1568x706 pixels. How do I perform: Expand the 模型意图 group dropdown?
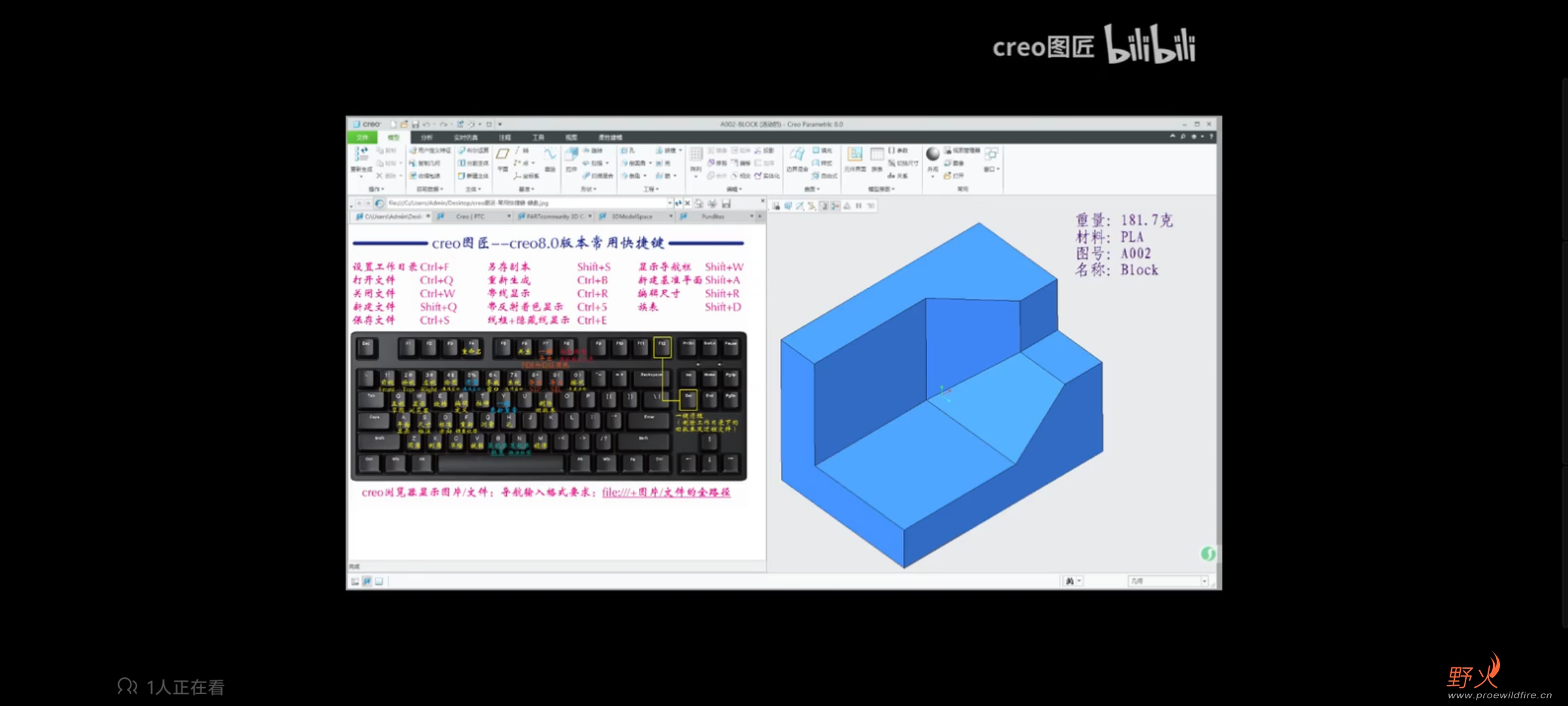click(881, 189)
